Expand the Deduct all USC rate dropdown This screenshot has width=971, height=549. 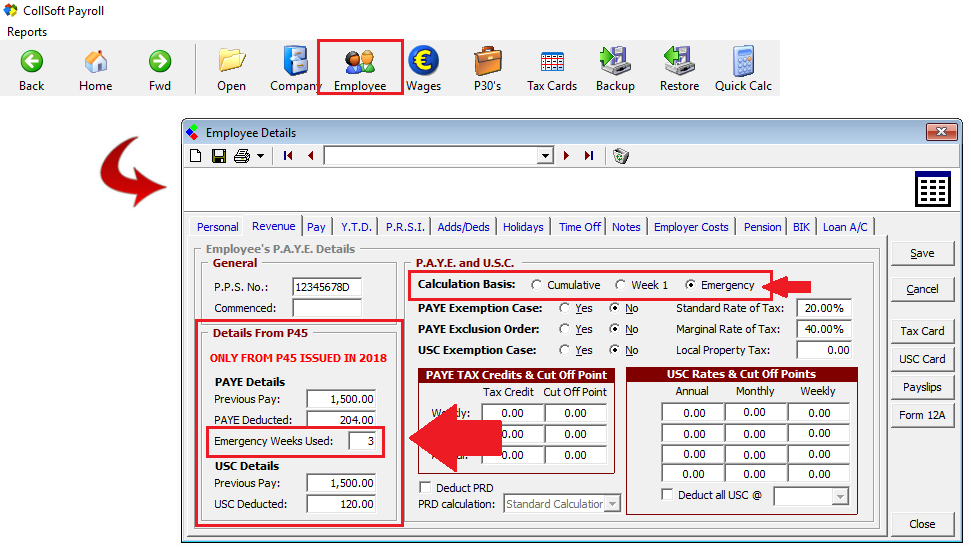pos(839,497)
